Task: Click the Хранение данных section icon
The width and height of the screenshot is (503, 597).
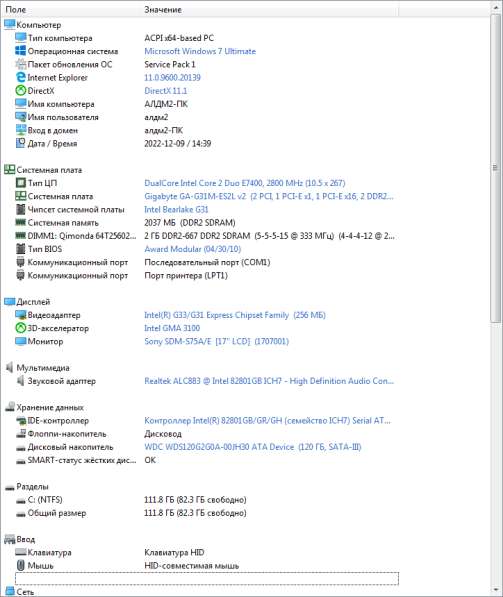Action: pyautogui.click(x=9, y=407)
